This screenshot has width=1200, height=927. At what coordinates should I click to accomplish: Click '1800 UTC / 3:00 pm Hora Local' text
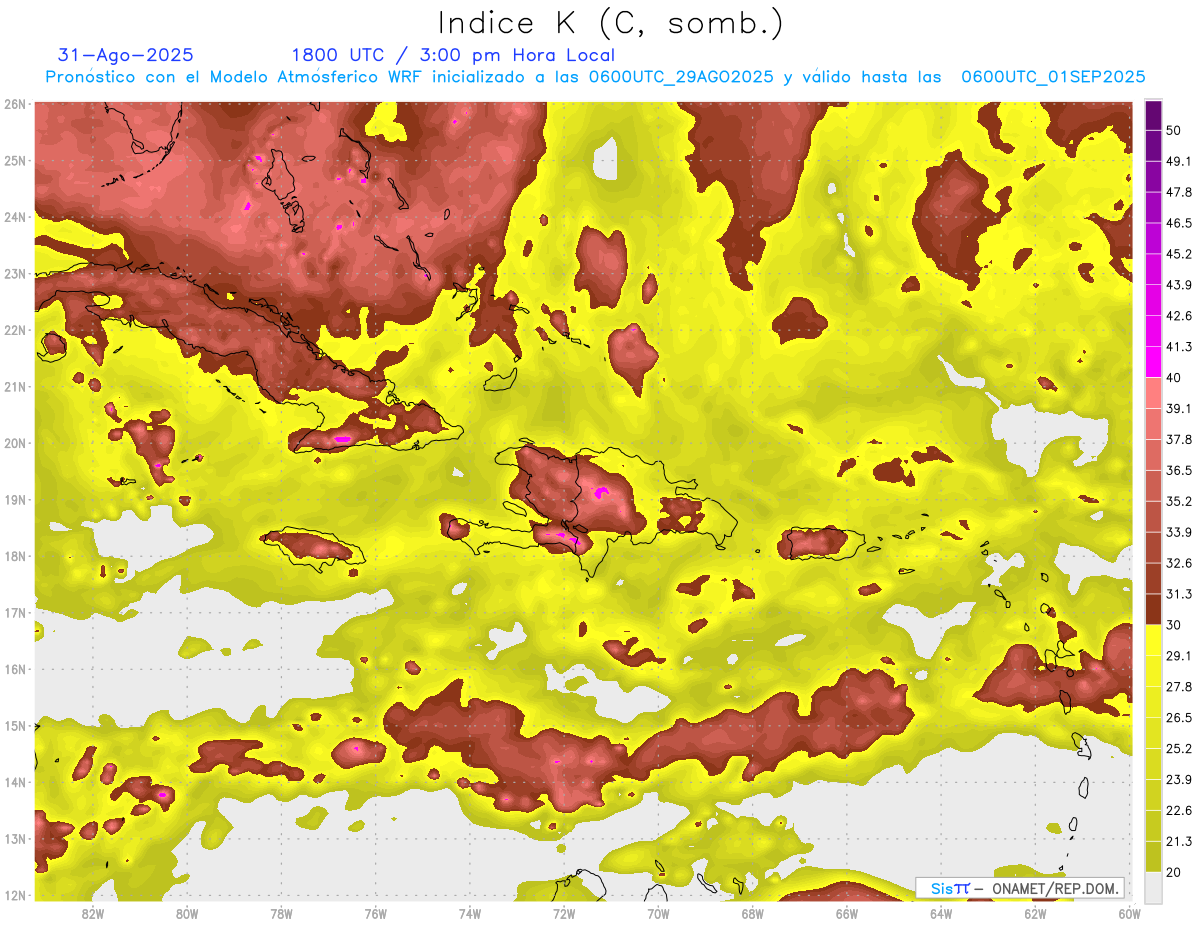[x=453, y=55]
